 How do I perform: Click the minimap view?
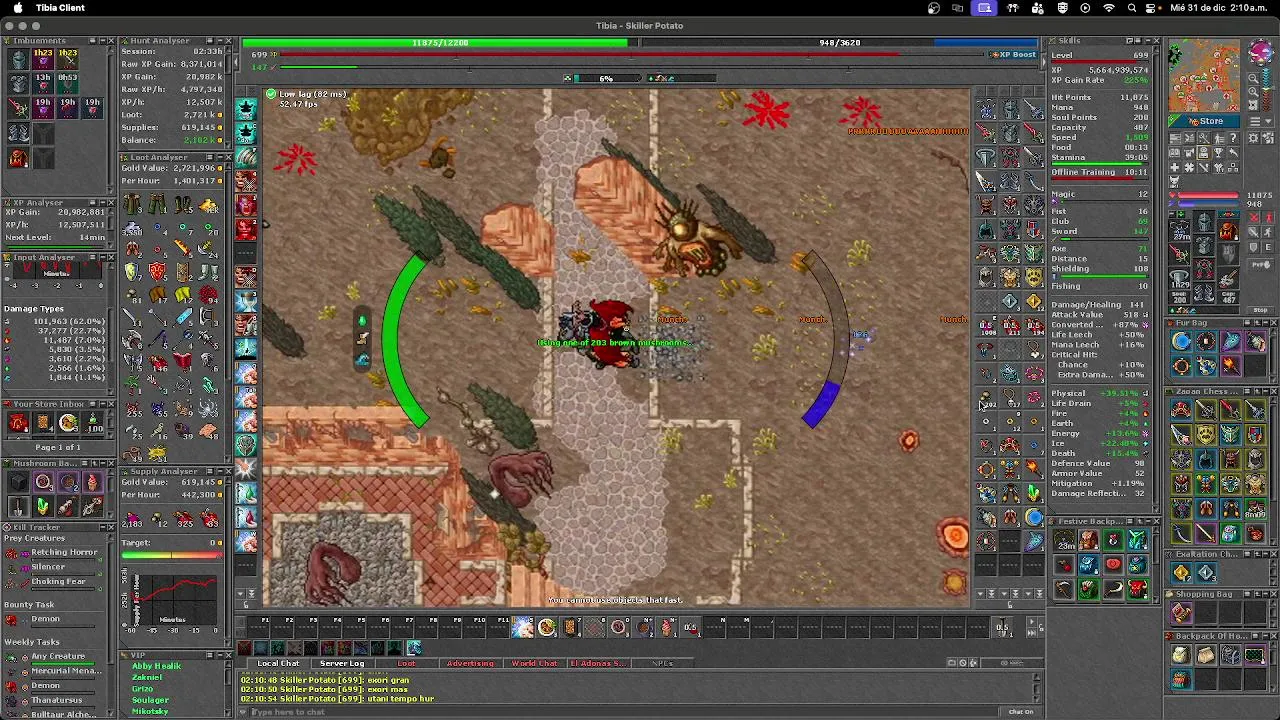1204,75
